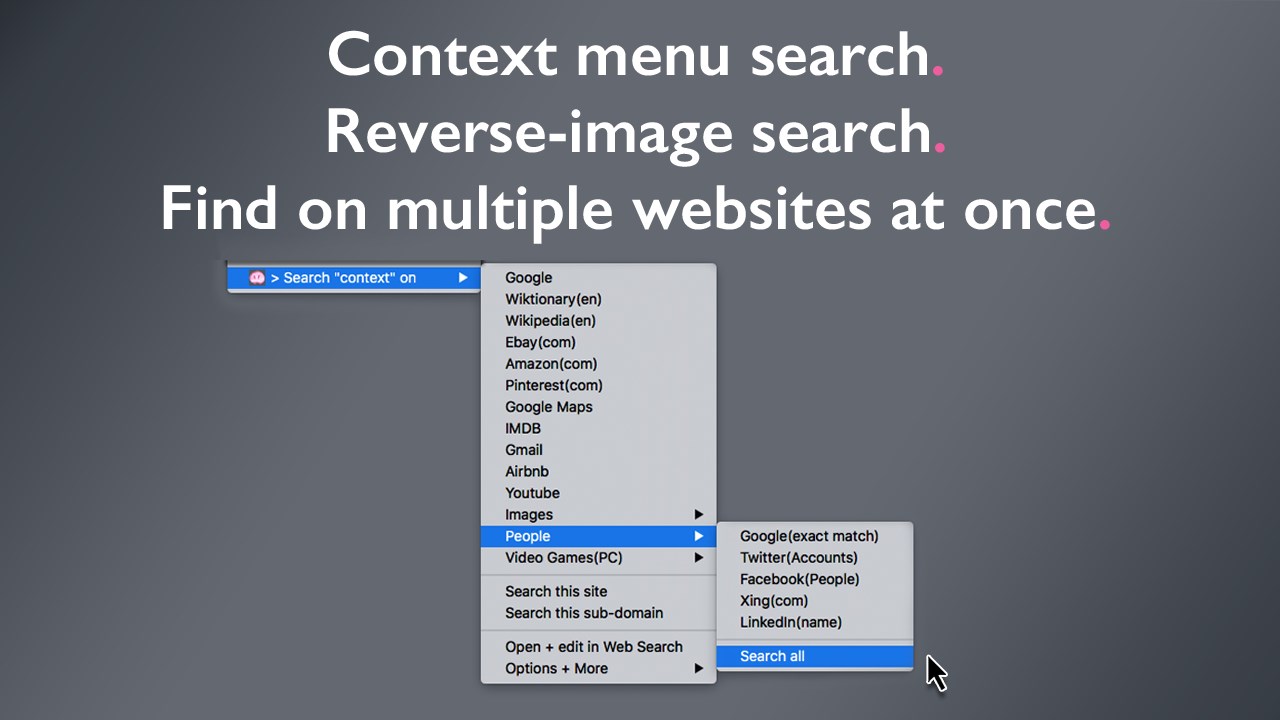Choose LinkedIn(name) search

click(815, 622)
